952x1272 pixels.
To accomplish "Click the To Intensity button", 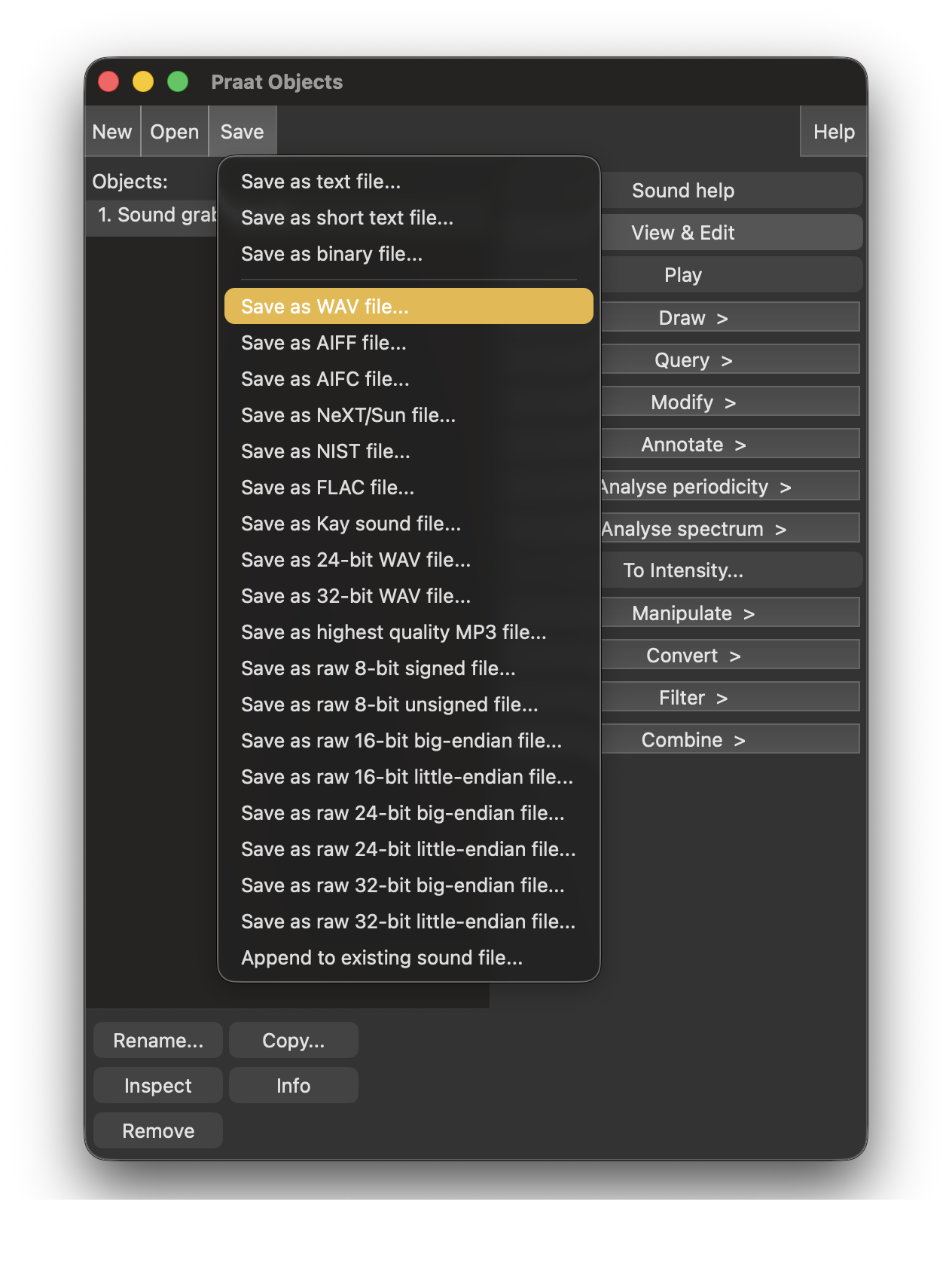I will (730, 570).
